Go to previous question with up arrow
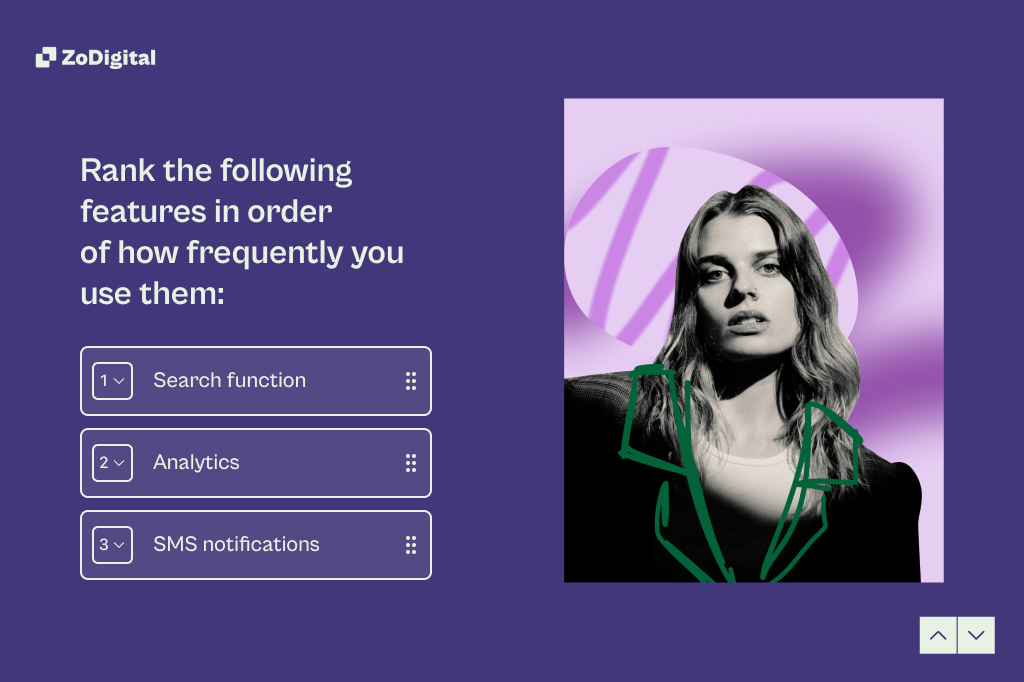This screenshot has width=1024, height=682. (938, 635)
